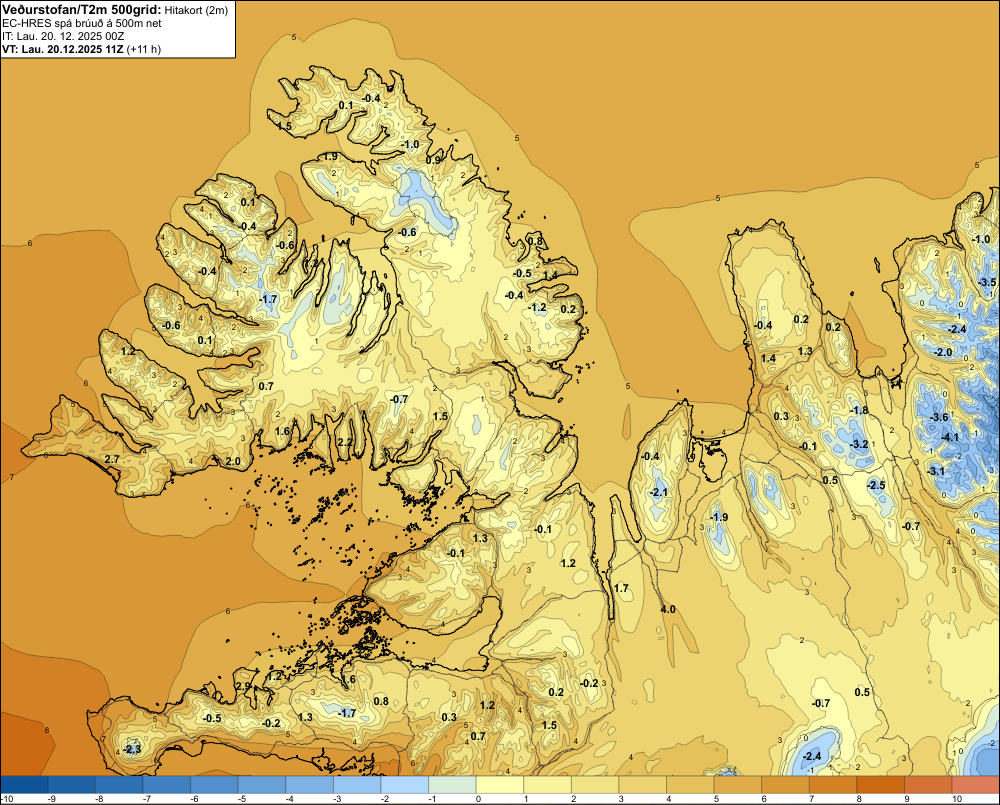The image size is (1000, 805).
Task: Click the legend swatch between 3 and 4
Action: click(643, 784)
